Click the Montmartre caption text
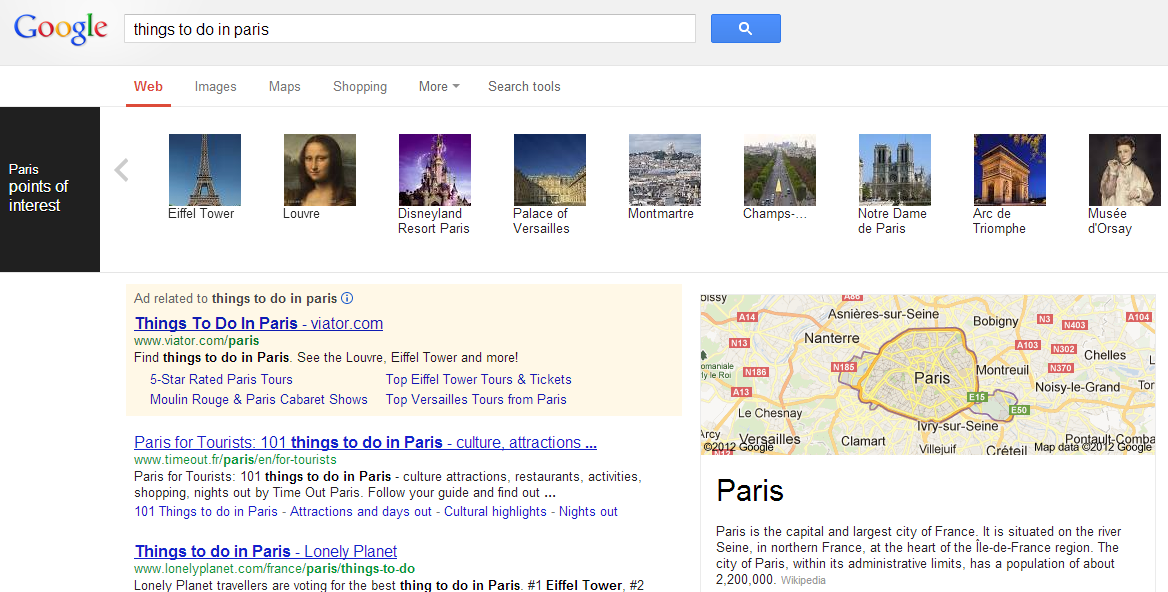 [x=661, y=214]
